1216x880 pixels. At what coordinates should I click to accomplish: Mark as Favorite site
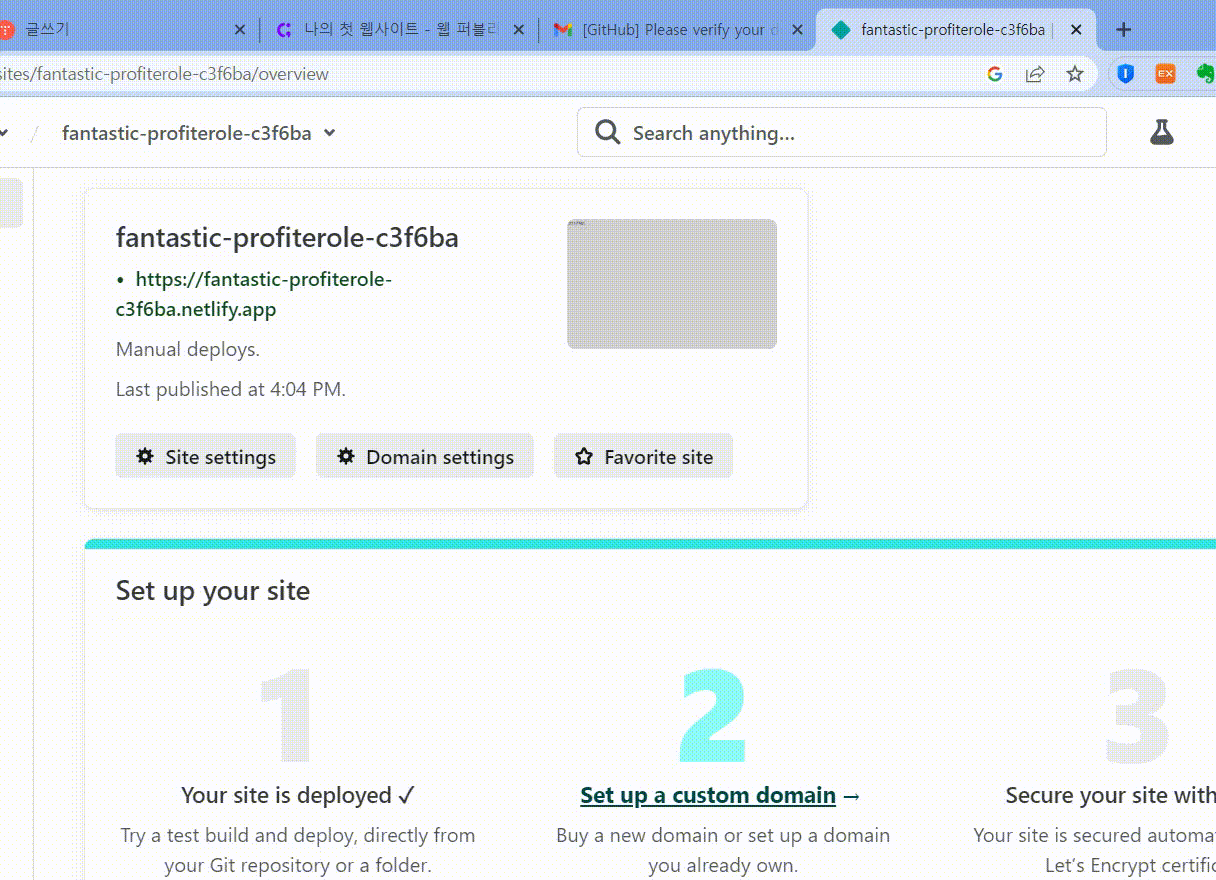click(643, 456)
